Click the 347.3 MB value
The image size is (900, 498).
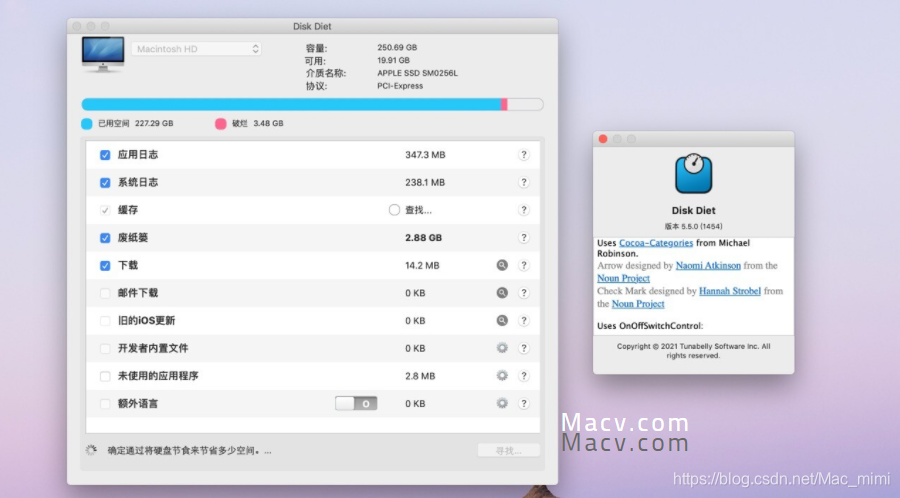pos(425,155)
